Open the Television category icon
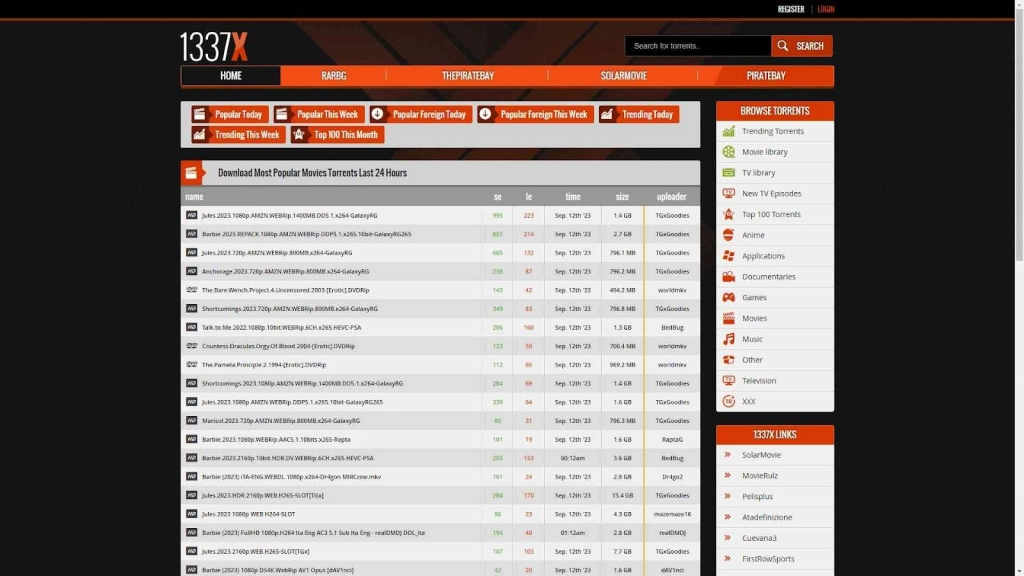 click(x=729, y=381)
